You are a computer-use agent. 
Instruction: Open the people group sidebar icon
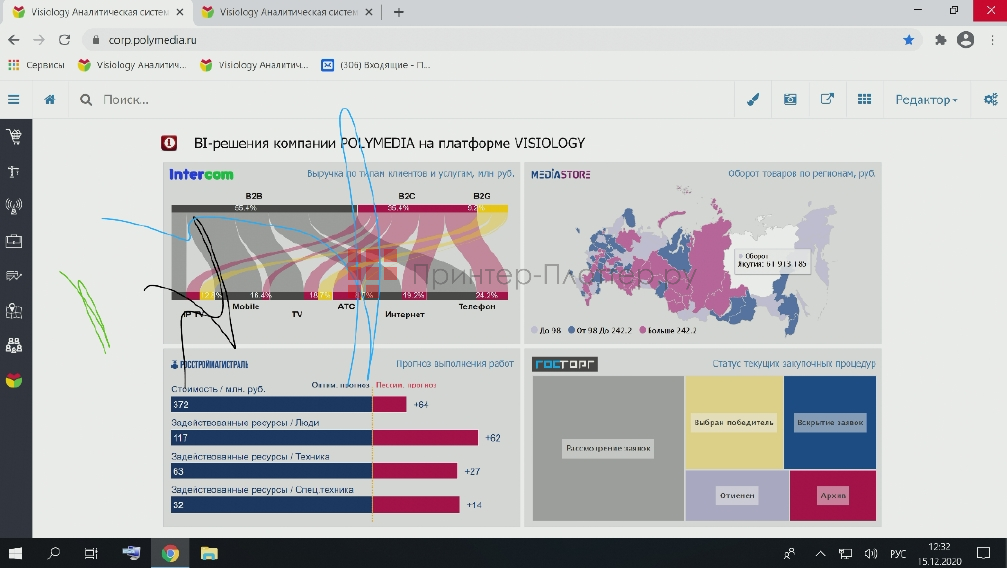[x=14, y=346]
